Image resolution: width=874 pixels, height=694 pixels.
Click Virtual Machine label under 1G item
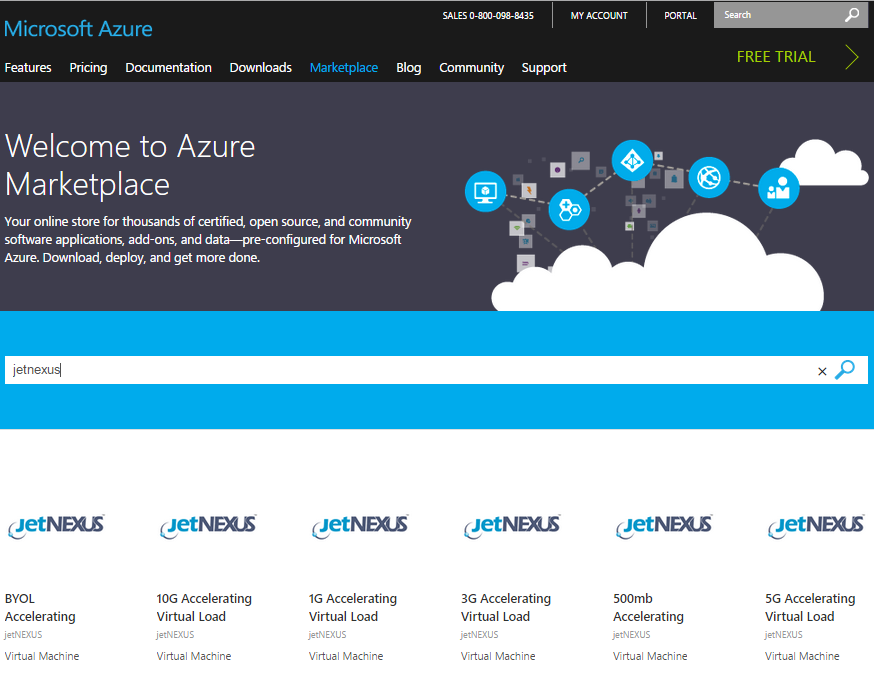[346, 656]
